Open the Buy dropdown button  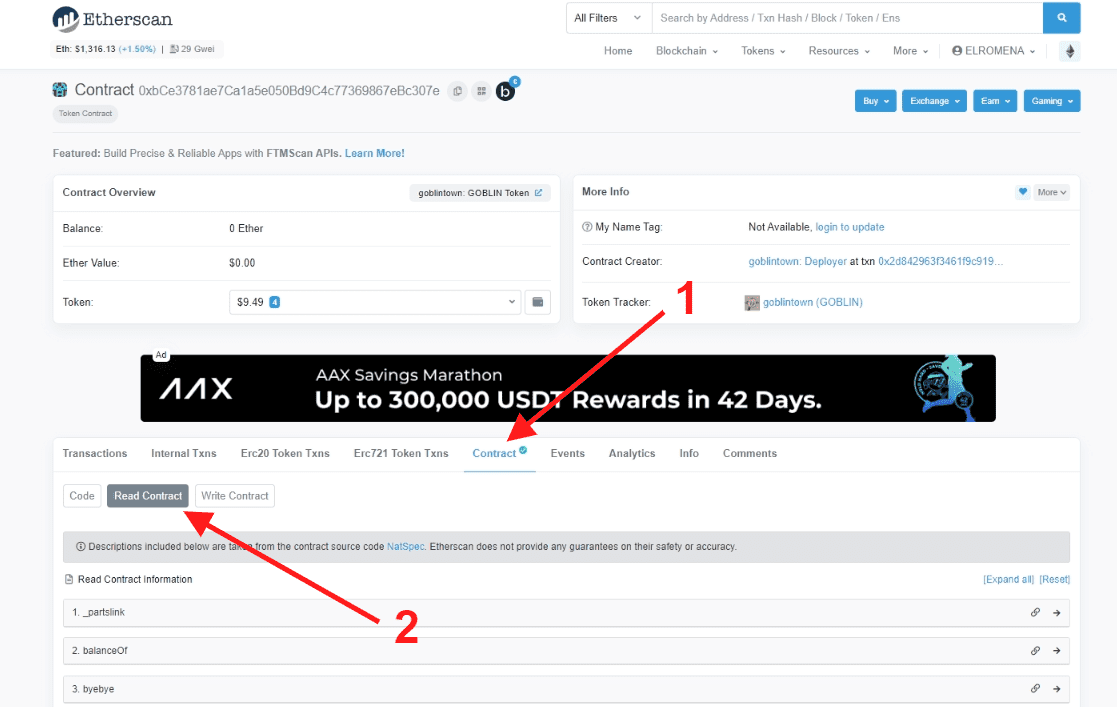[876, 101]
